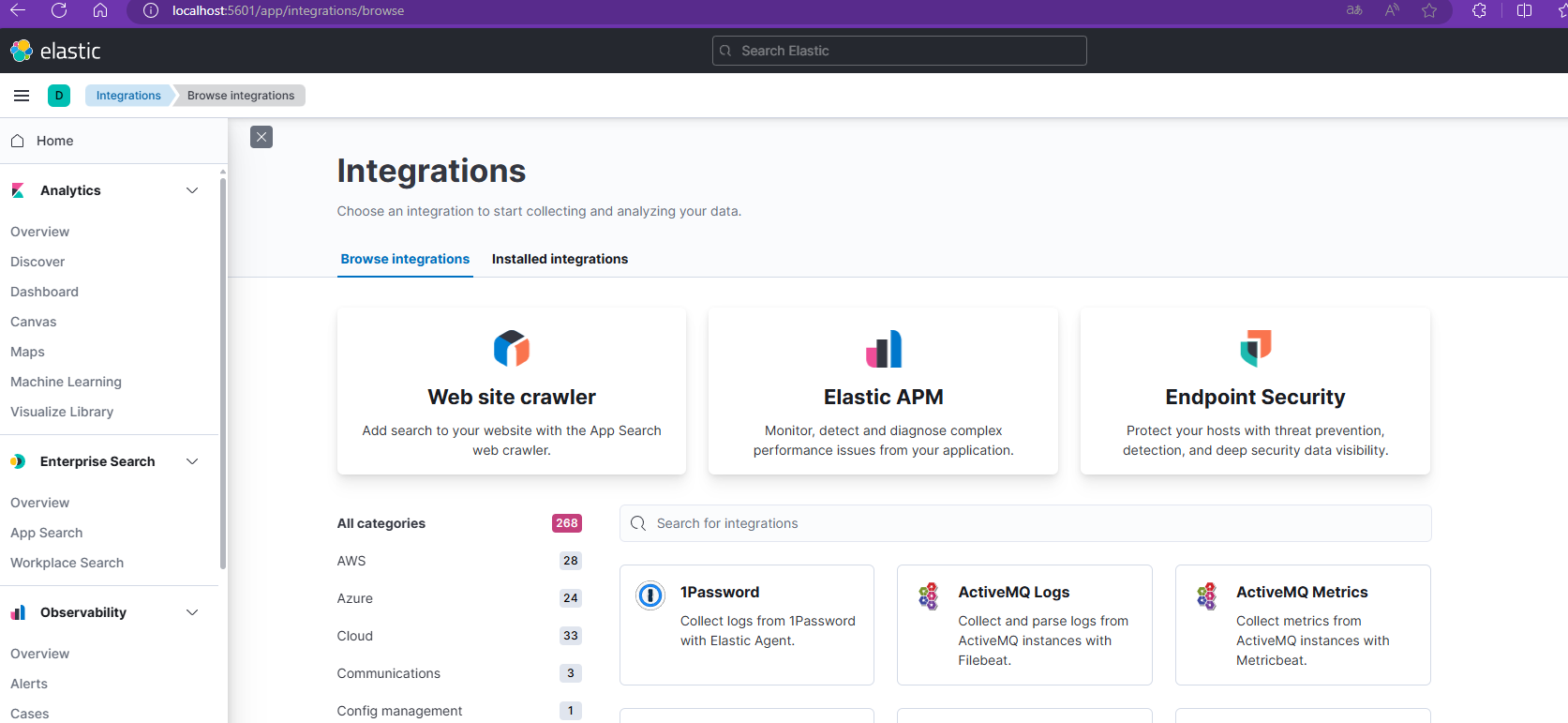Open Dashboard under Analytics

point(44,292)
